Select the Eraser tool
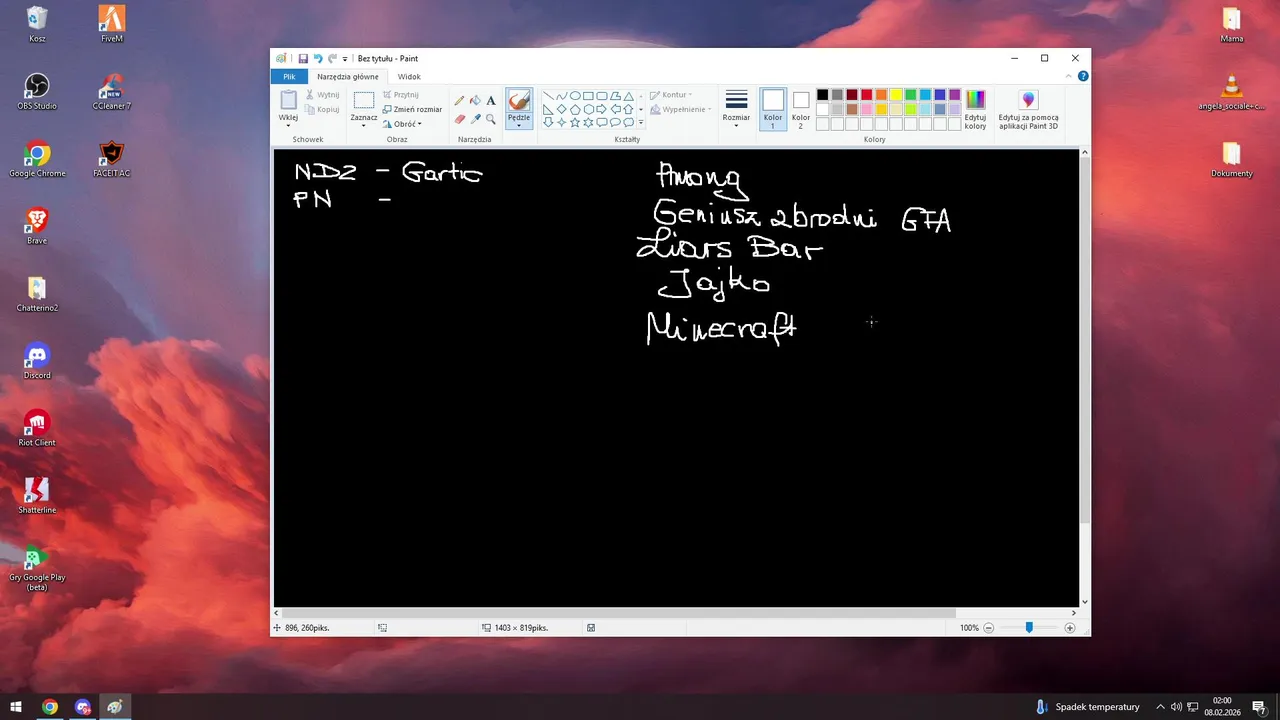 coord(459,119)
